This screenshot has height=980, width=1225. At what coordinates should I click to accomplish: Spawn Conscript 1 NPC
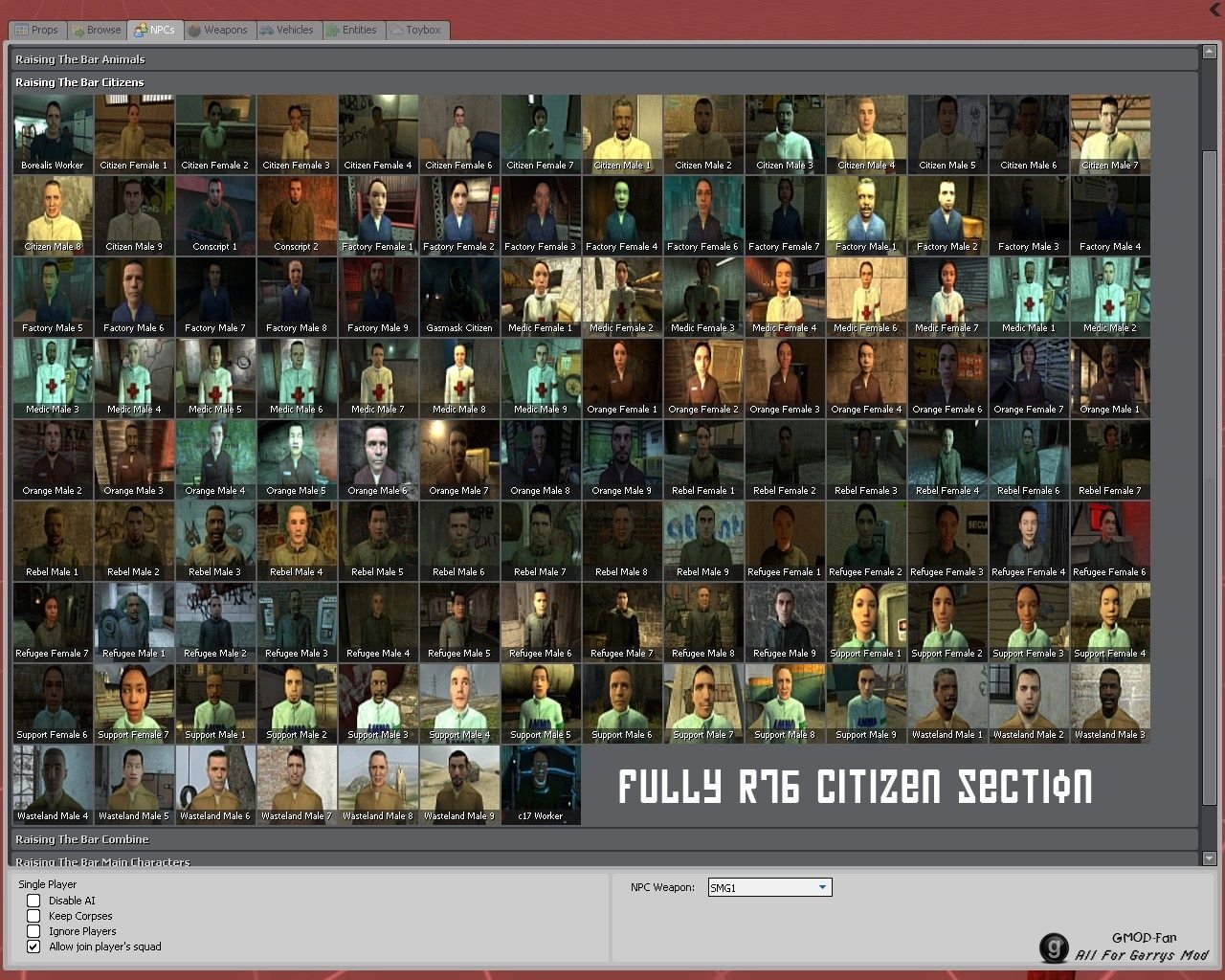(x=215, y=215)
